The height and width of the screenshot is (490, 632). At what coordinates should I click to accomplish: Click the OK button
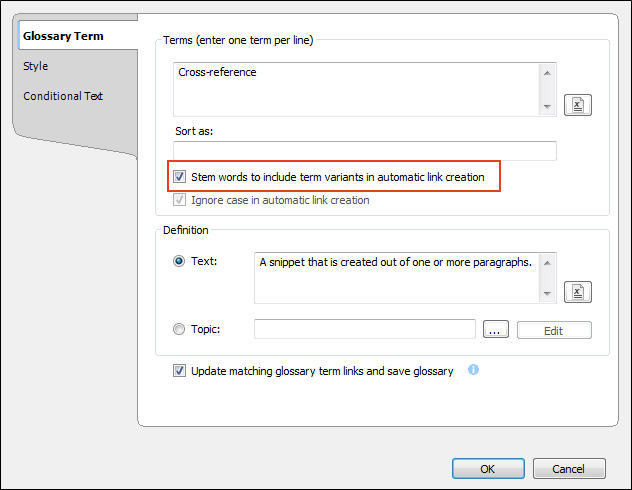(488, 469)
